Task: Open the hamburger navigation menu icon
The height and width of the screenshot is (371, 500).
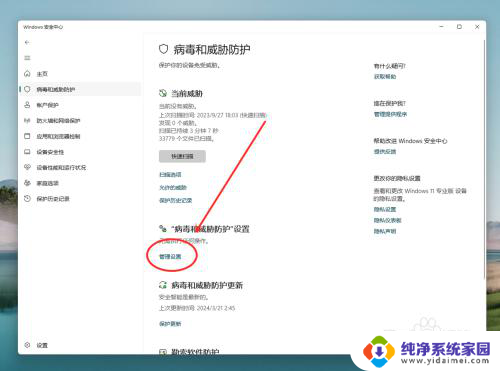Action: (x=27, y=58)
